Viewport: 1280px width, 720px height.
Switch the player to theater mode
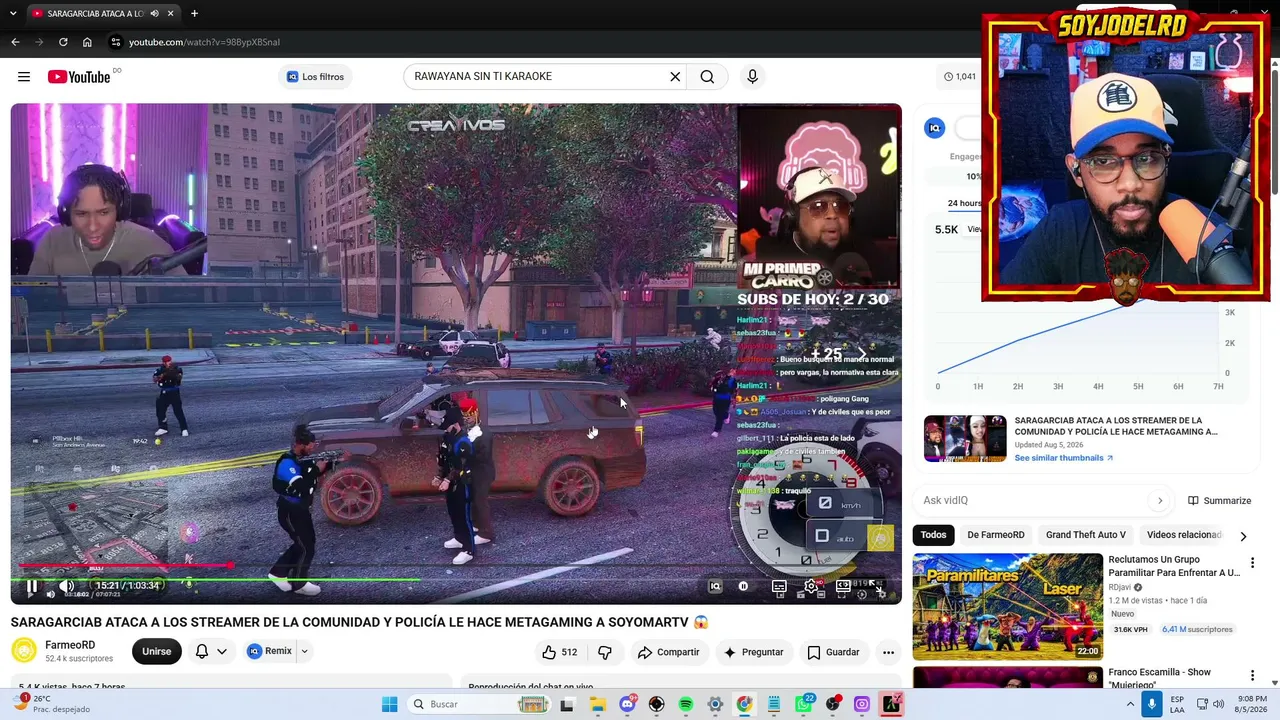click(x=843, y=587)
